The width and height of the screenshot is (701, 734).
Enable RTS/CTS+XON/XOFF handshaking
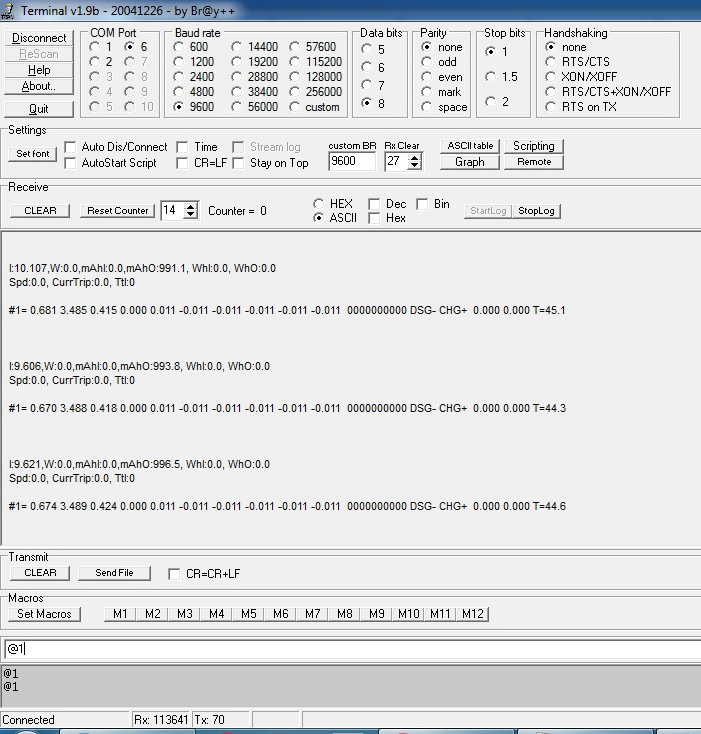[551, 92]
